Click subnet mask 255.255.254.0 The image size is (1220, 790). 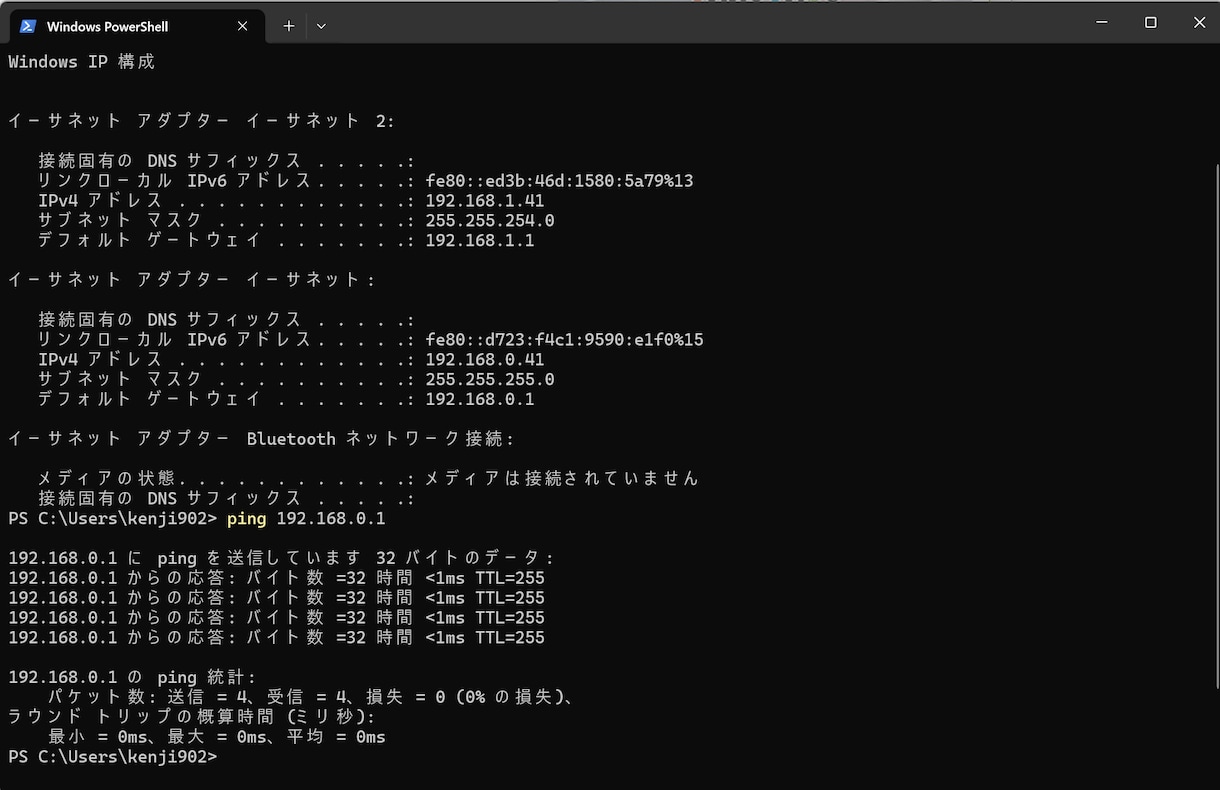[x=489, y=221]
